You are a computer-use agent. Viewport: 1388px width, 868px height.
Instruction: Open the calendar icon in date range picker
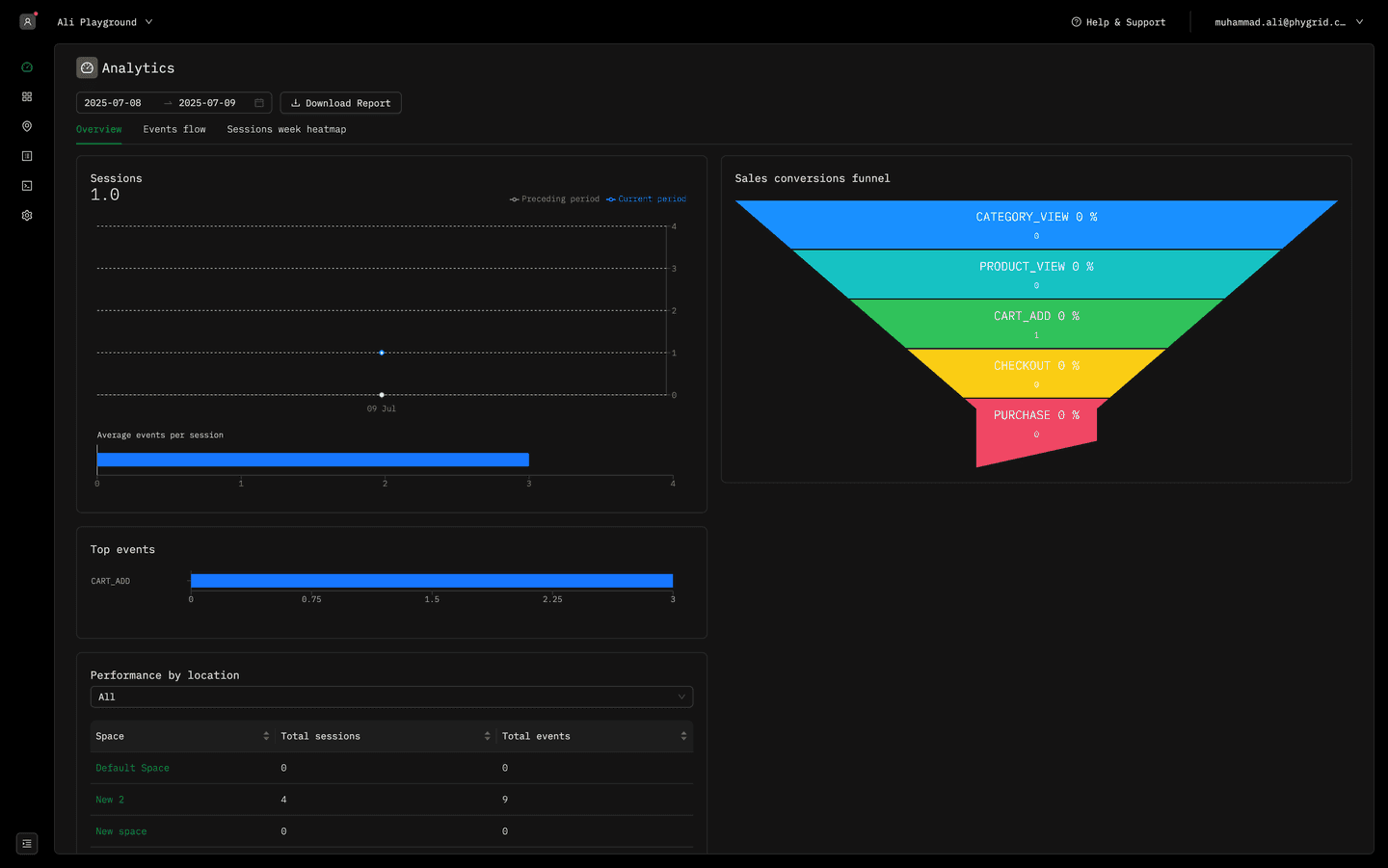257,102
